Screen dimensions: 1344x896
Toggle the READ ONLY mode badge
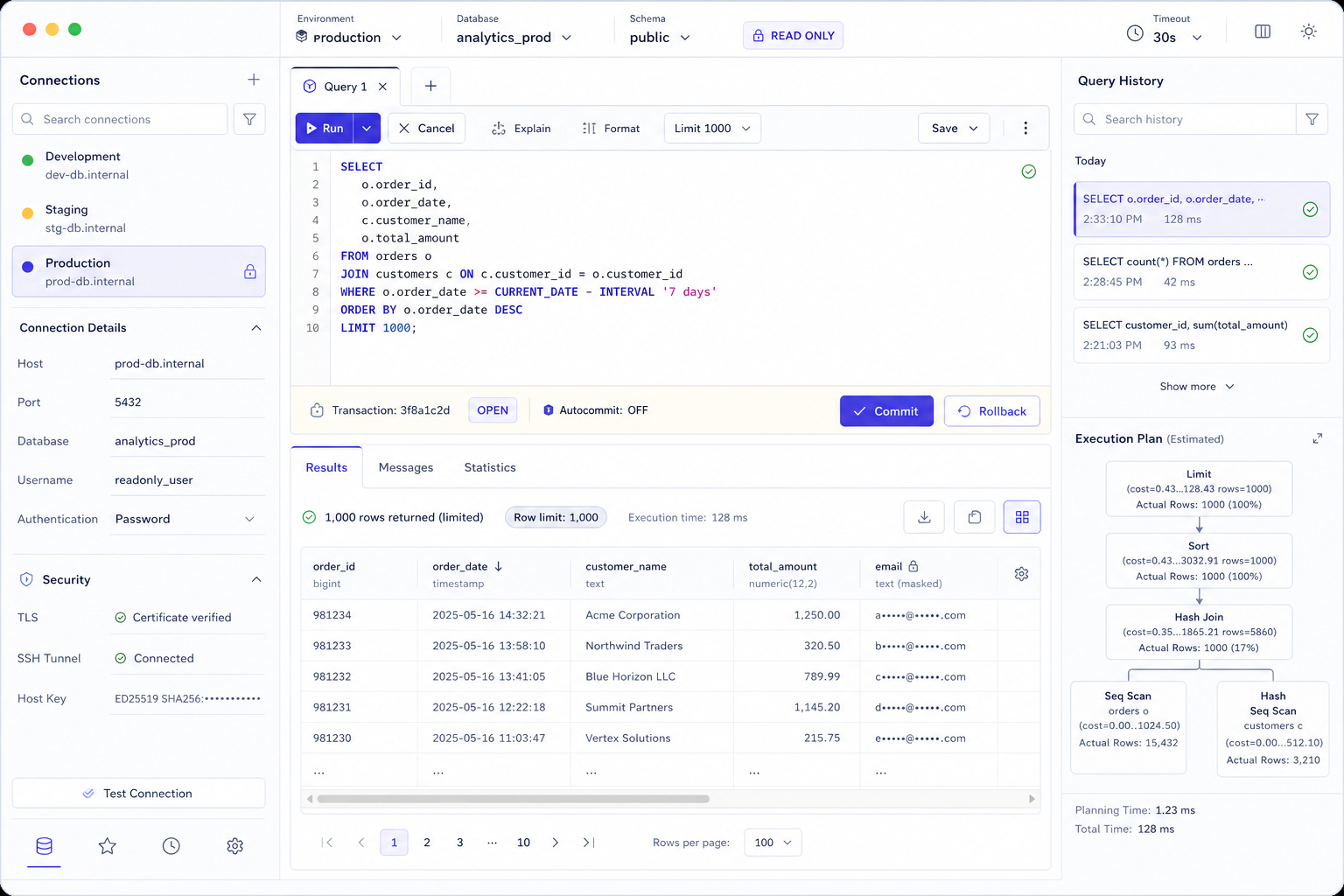point(794,36)
